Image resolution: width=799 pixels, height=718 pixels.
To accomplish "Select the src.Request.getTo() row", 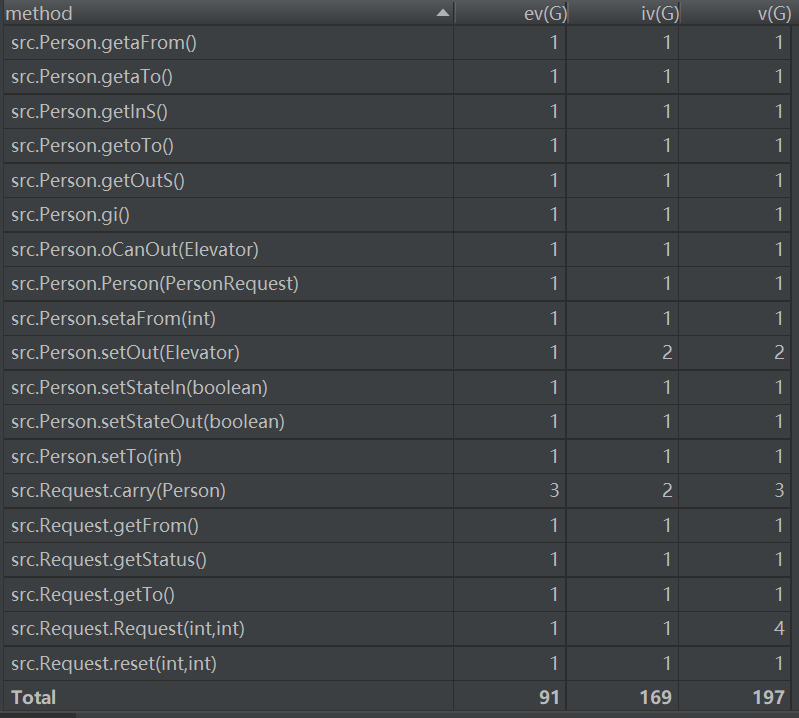I will tap(397, 595).
